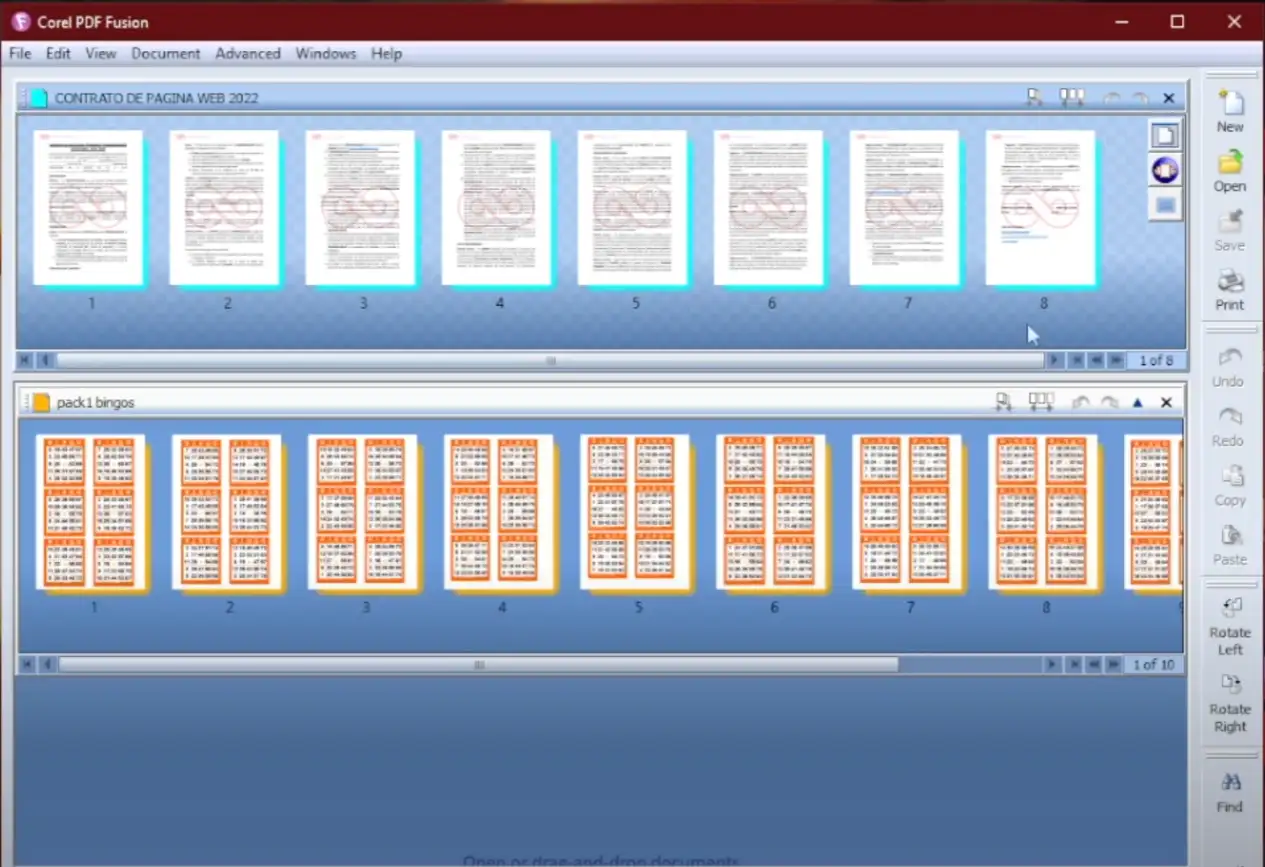Select page 3 thumbnail of pack1 bingos
The height and width of the screenshot is (867, 1265).
362,512
